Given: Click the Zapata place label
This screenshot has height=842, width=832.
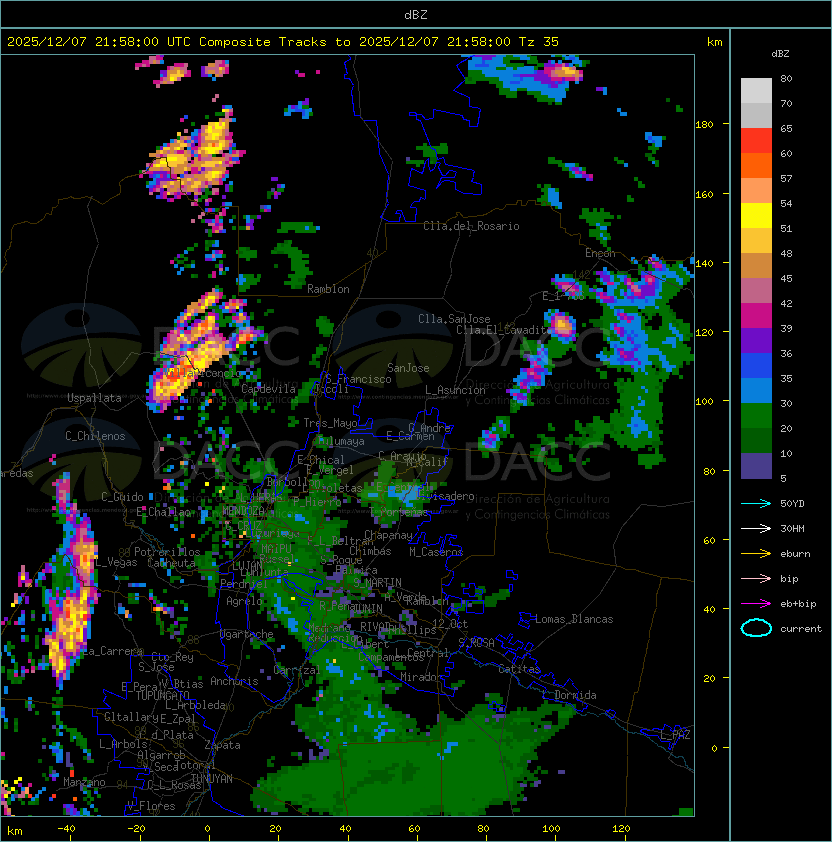Looking at the screenshot, I should pyautogui.click(x=222, y=745).
